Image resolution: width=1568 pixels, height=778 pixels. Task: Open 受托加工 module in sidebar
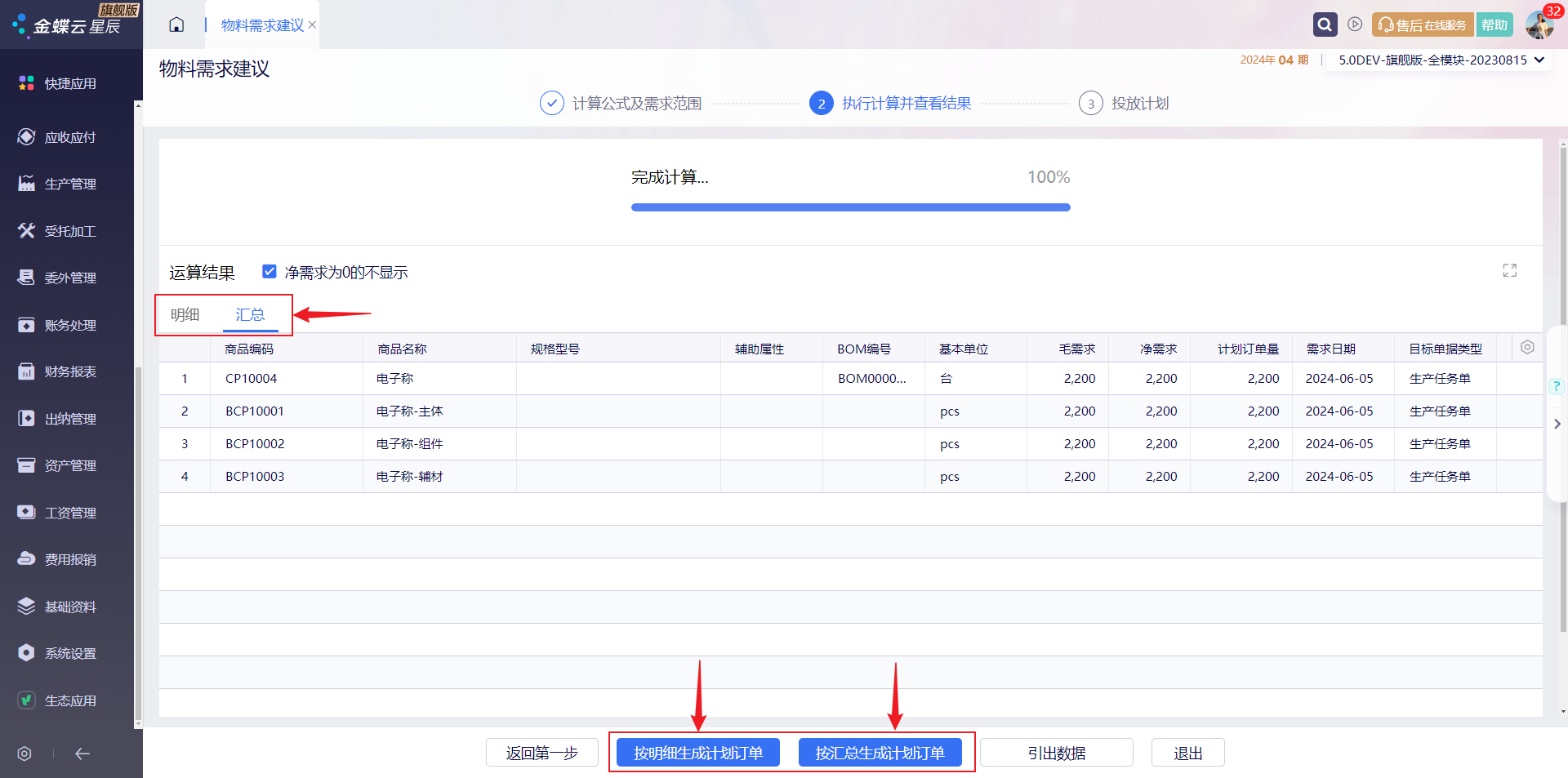(57, 231)
